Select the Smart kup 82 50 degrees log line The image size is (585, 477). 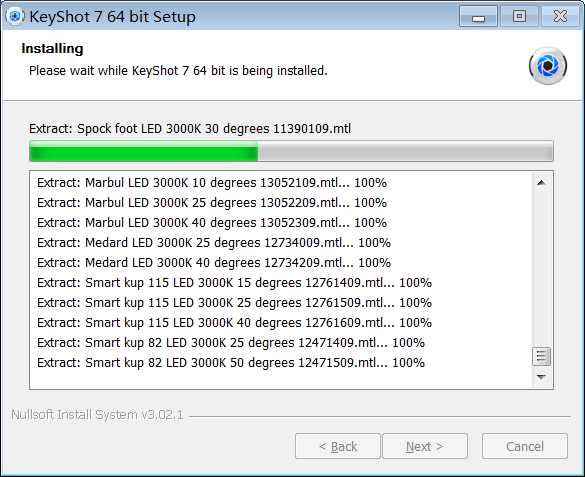coord(231,363)
